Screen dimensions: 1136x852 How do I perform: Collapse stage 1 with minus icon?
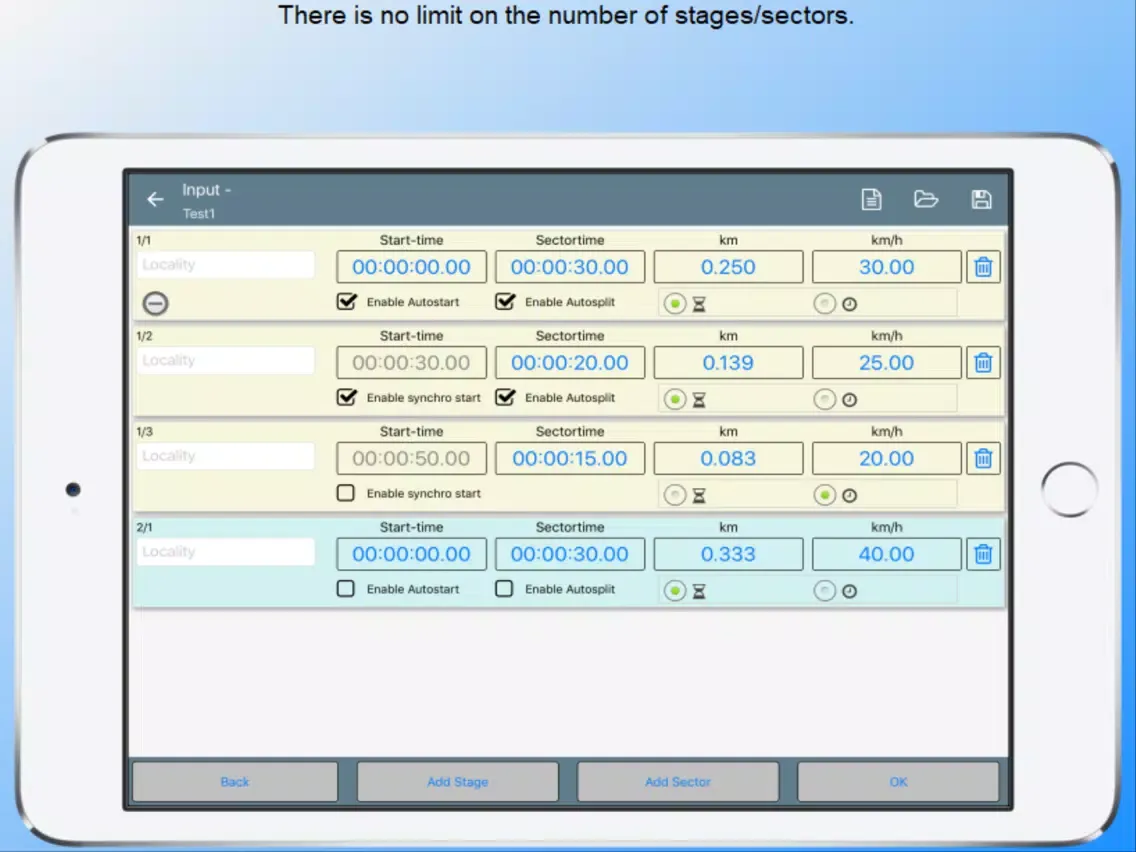156,304
